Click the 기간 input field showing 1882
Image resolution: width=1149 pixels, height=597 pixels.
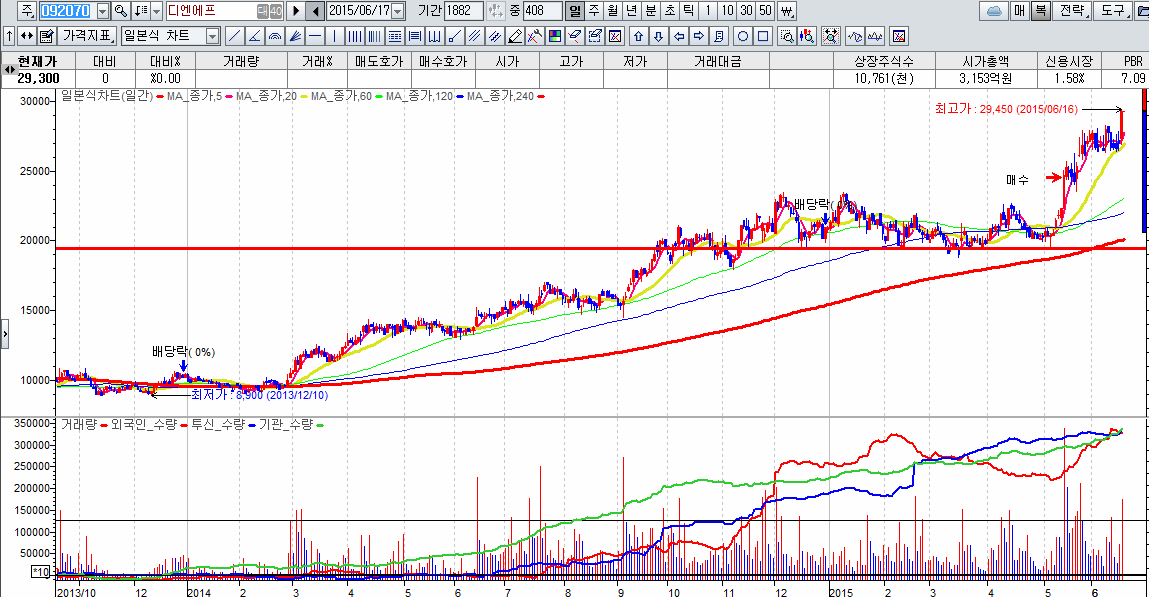click(463, 11)
